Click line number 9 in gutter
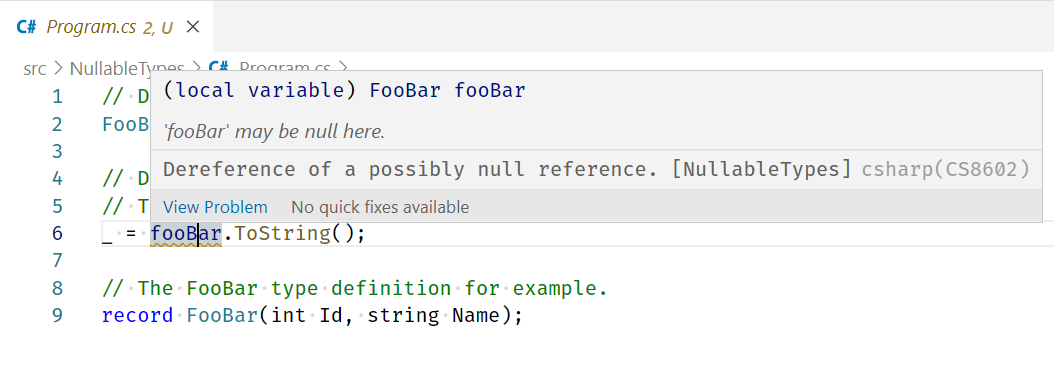 (x=56, y=315)
